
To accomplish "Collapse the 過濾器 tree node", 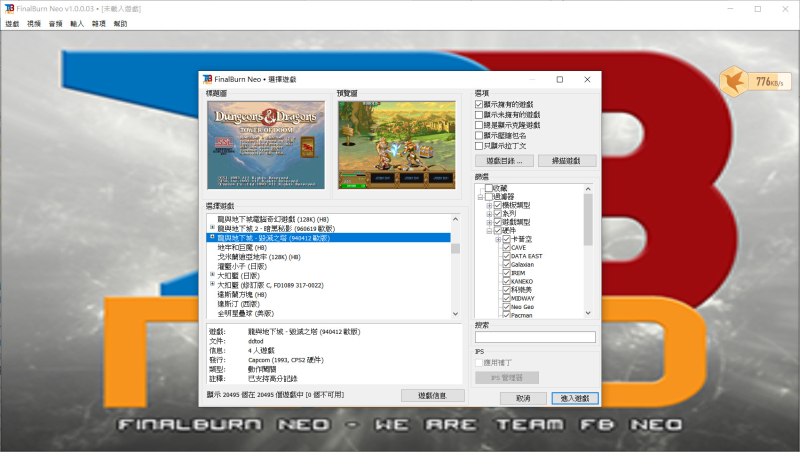I will click(480, 197).
